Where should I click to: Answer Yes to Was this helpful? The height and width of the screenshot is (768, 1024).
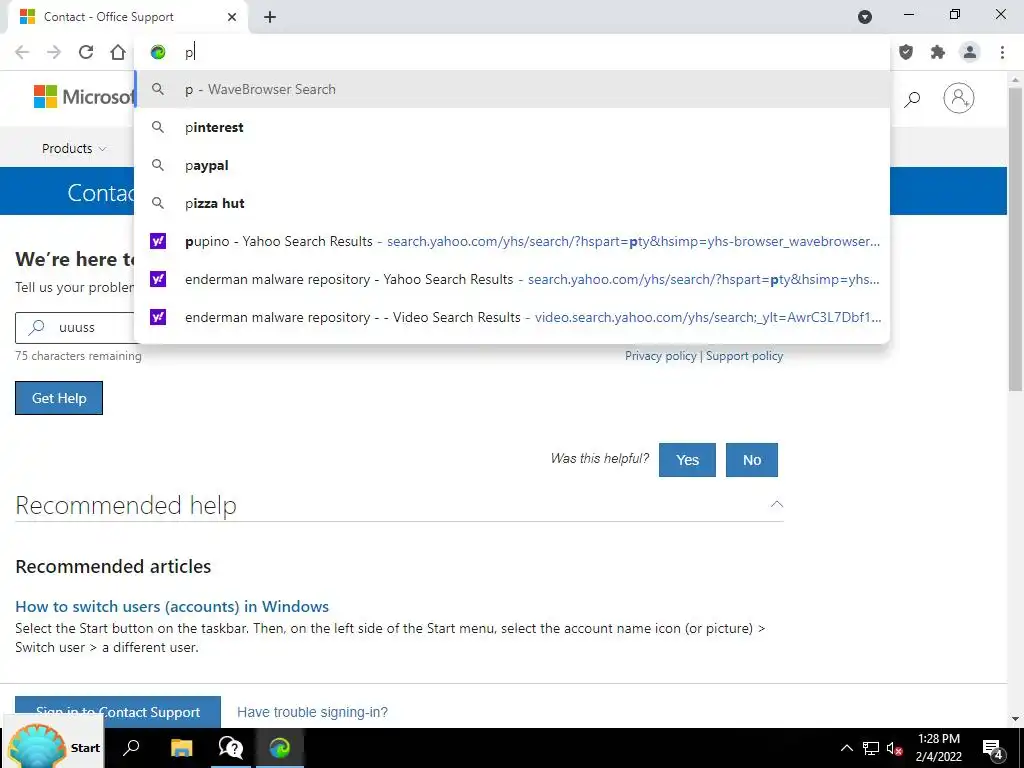pos(687,460)
